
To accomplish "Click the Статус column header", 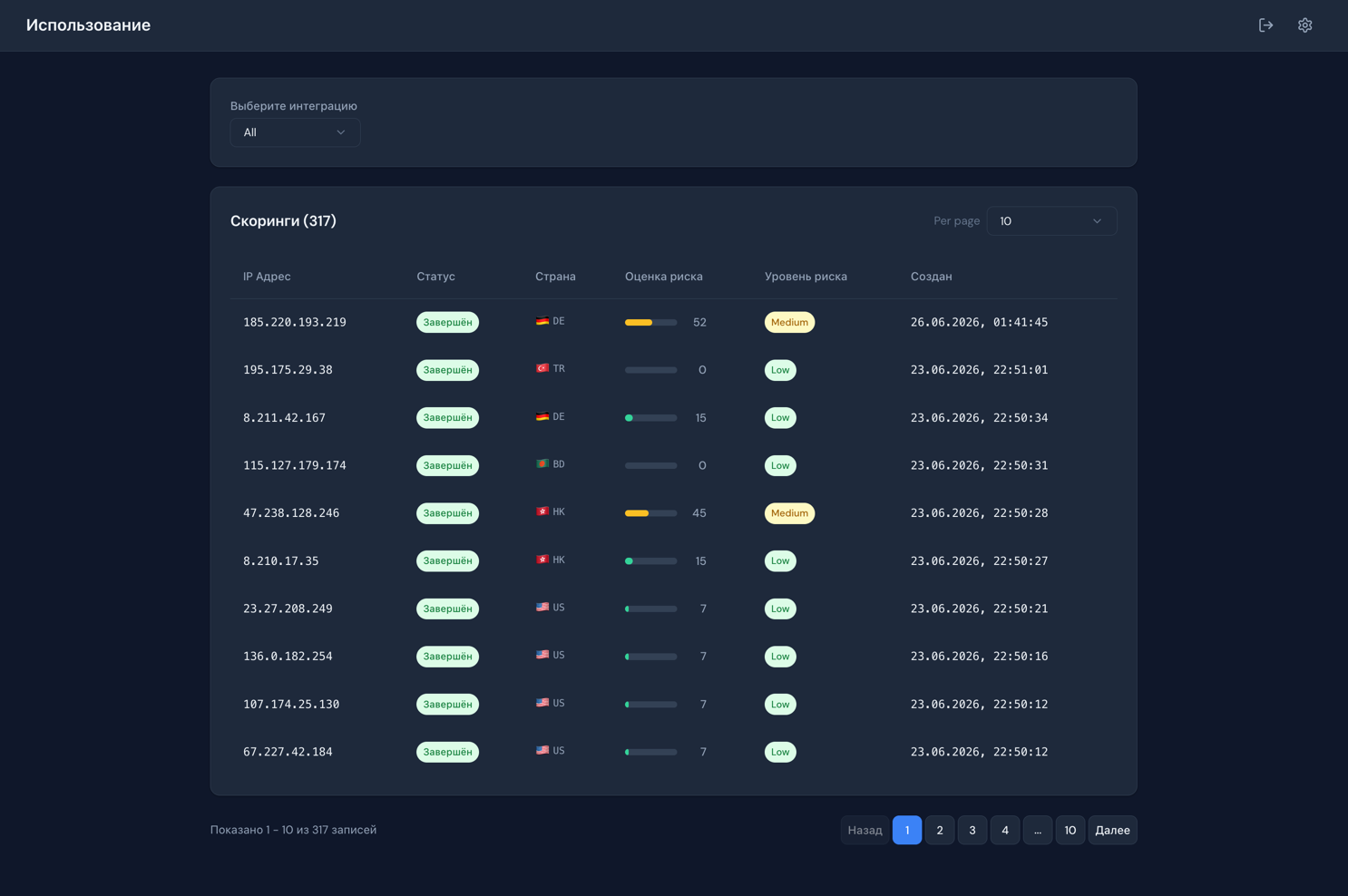I will (x=435, y=277).
